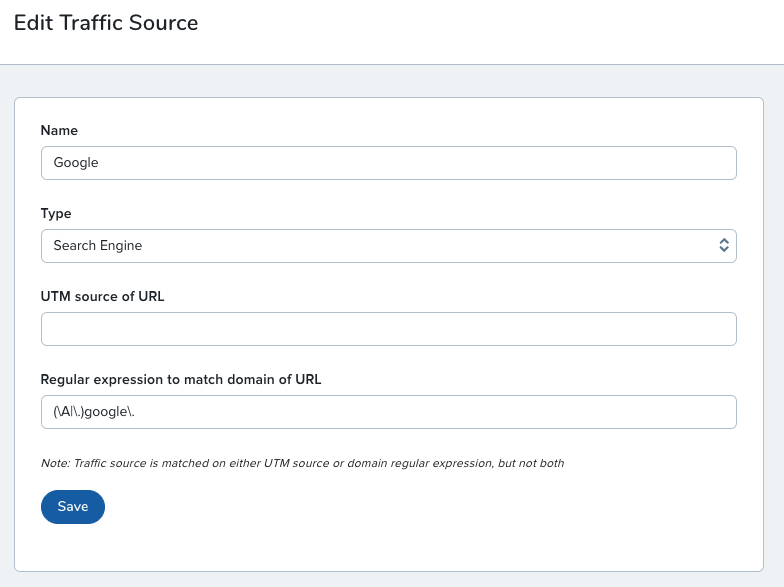Click the word "Google" in Name field

76,163
